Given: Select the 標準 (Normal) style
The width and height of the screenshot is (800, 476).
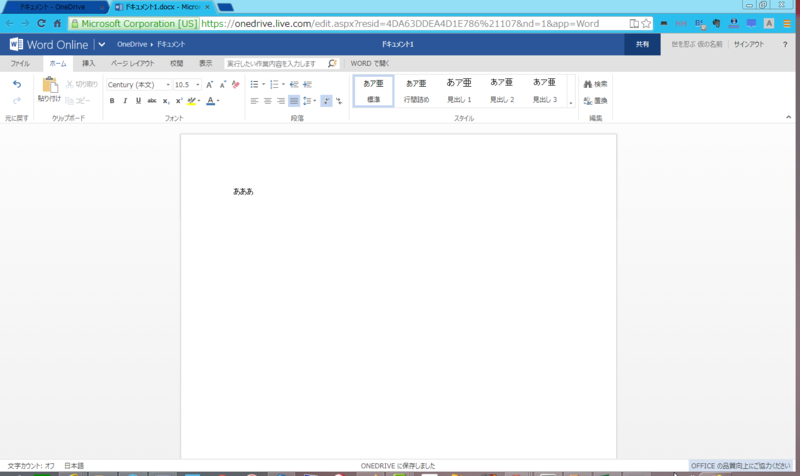Looking at the screenshot, I should point(373,91).
